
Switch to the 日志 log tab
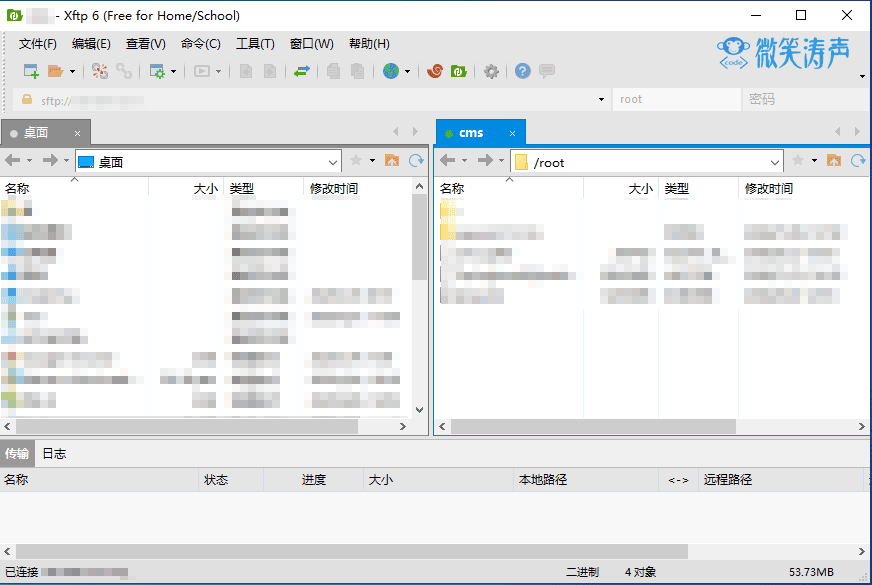click(x=54, y=454)
